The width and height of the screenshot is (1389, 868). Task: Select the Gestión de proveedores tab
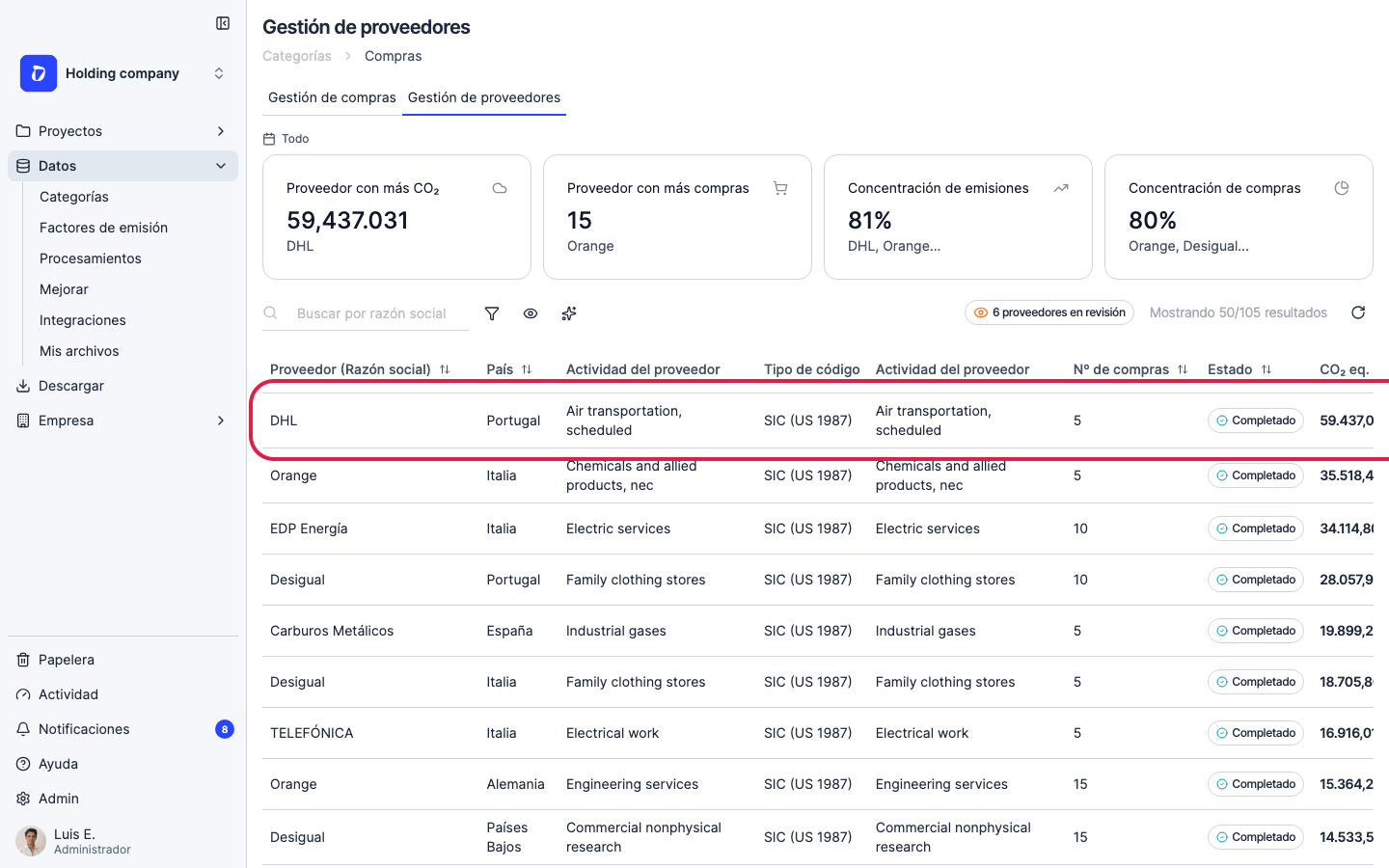coord(484,97)
